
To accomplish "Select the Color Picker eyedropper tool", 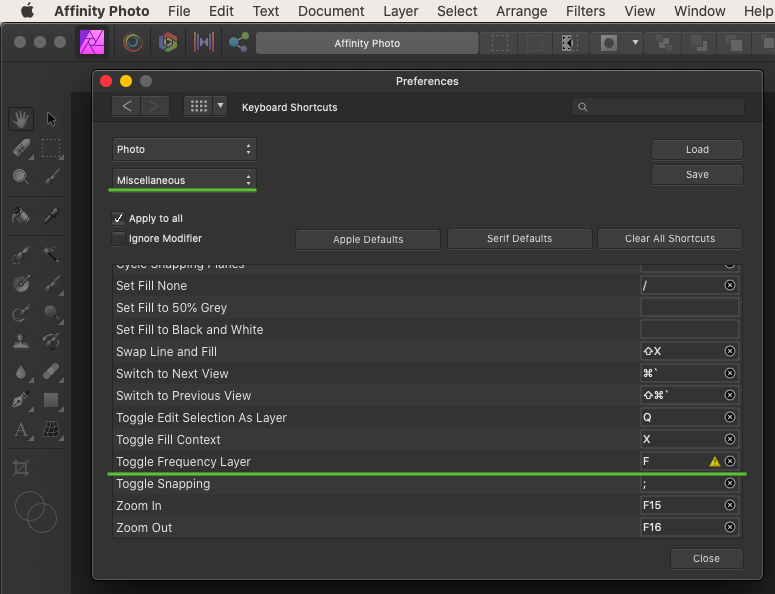I will tap(51, 215).
